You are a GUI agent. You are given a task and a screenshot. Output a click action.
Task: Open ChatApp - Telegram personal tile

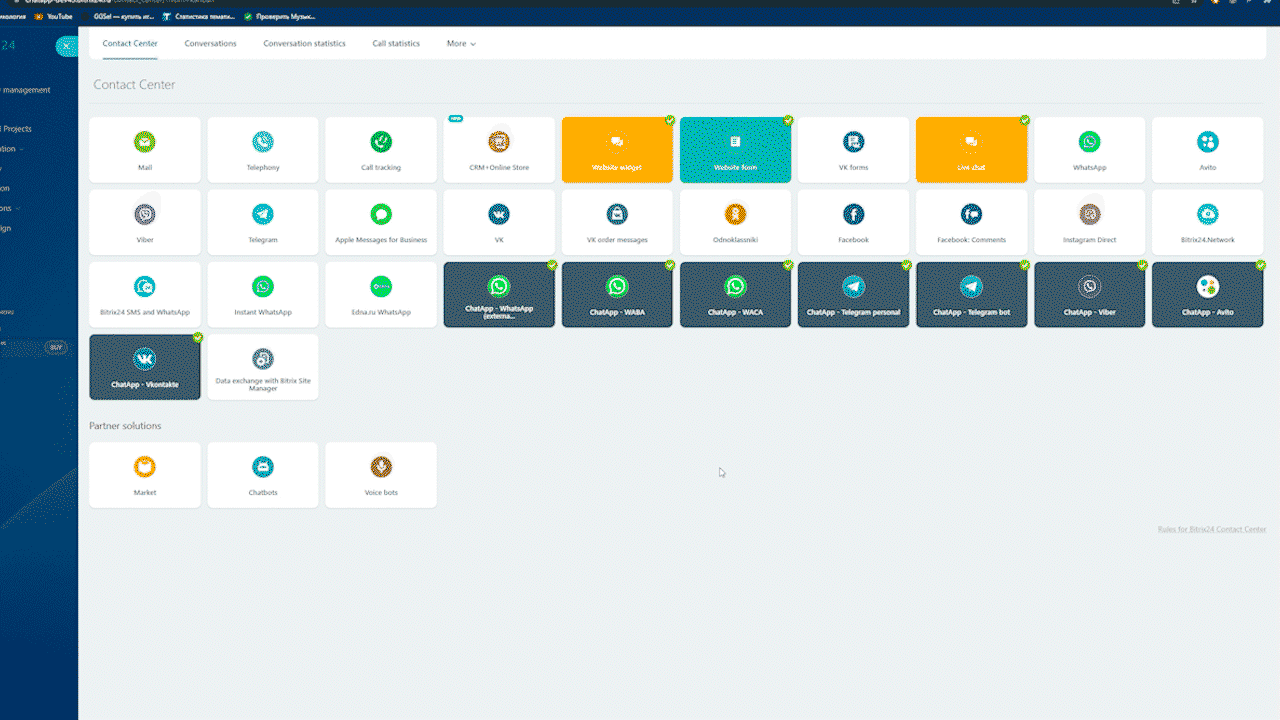point(853,295)
